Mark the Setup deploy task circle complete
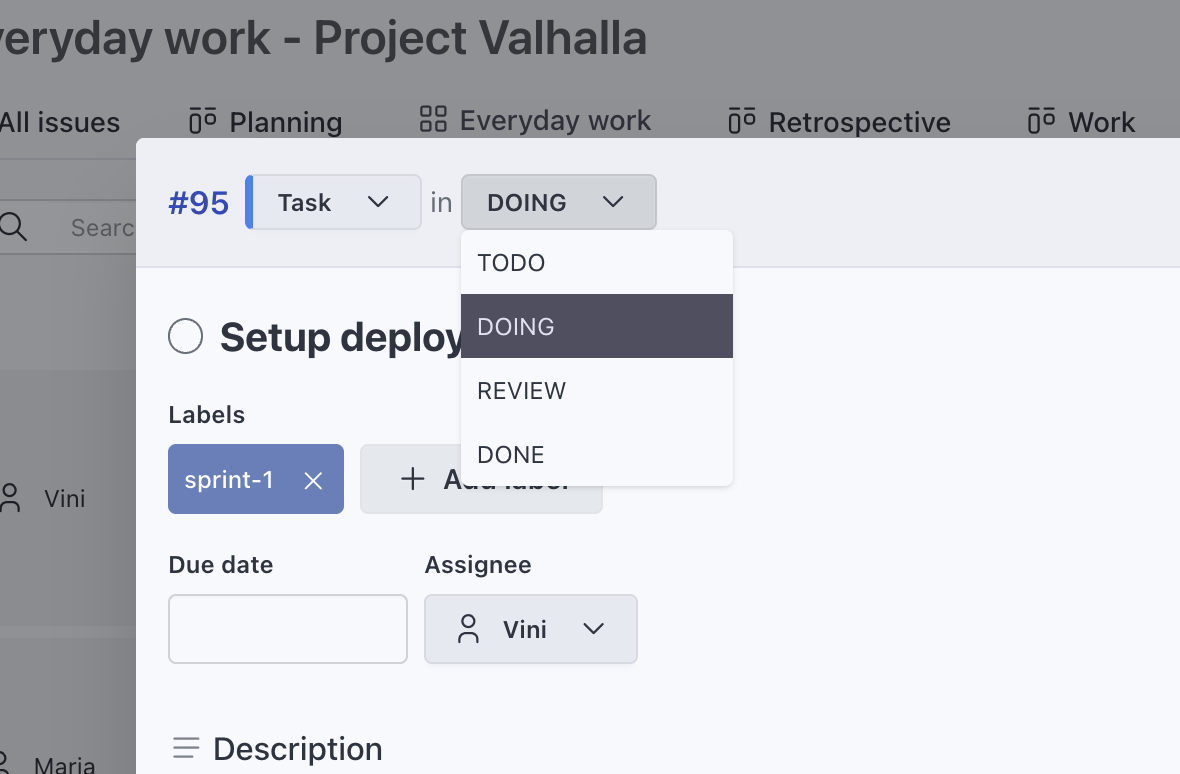The height and width of the screenshot is (774, 1180). pos(186,337)
